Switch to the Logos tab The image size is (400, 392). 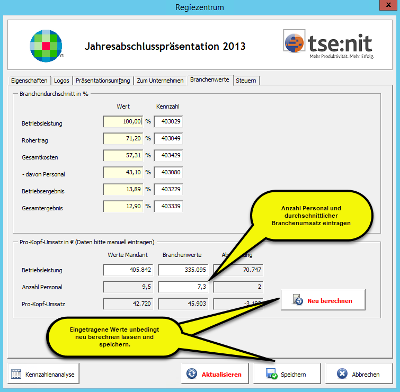61,80
